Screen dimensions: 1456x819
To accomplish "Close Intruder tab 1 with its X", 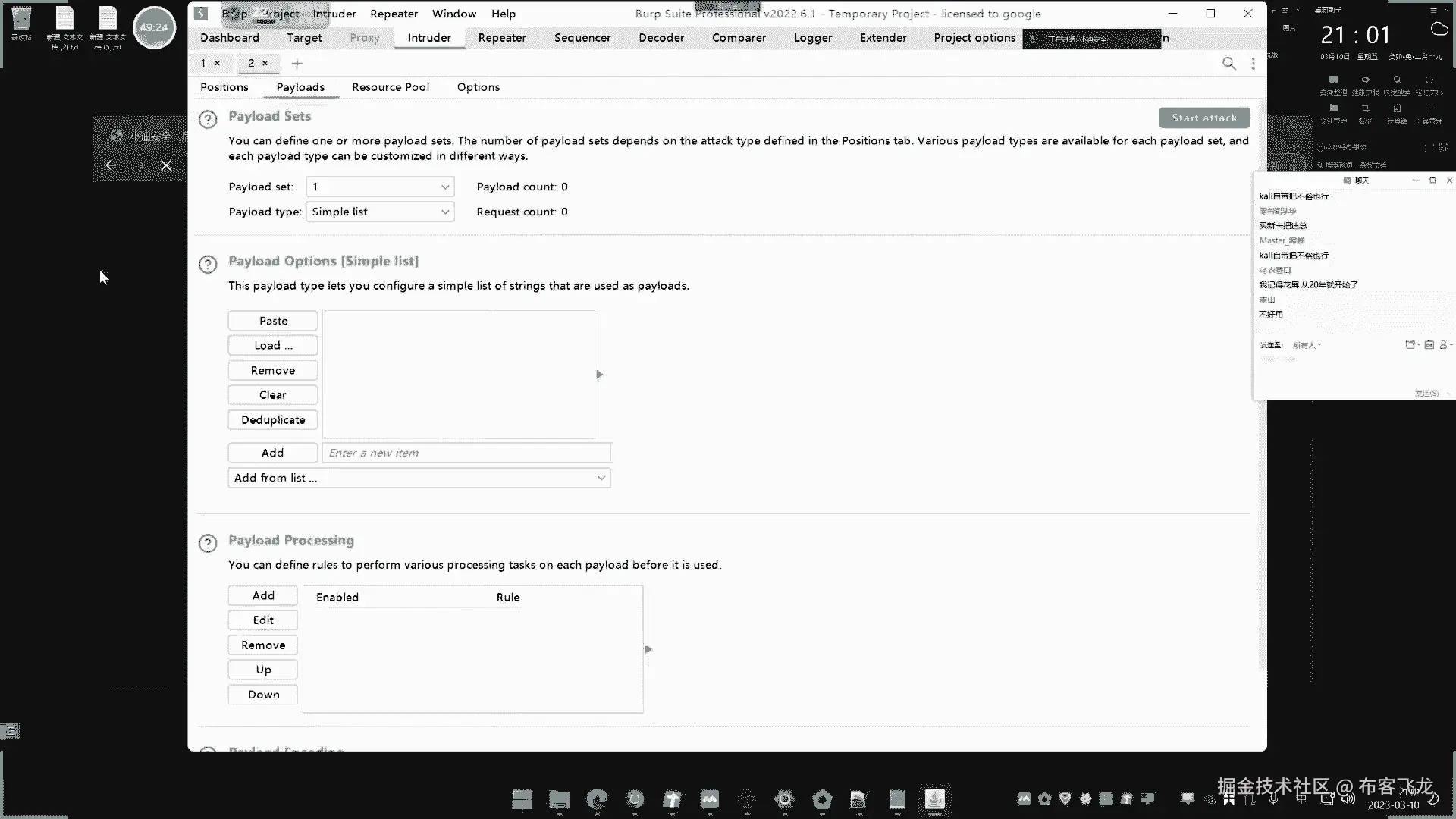I will [218, 64].
